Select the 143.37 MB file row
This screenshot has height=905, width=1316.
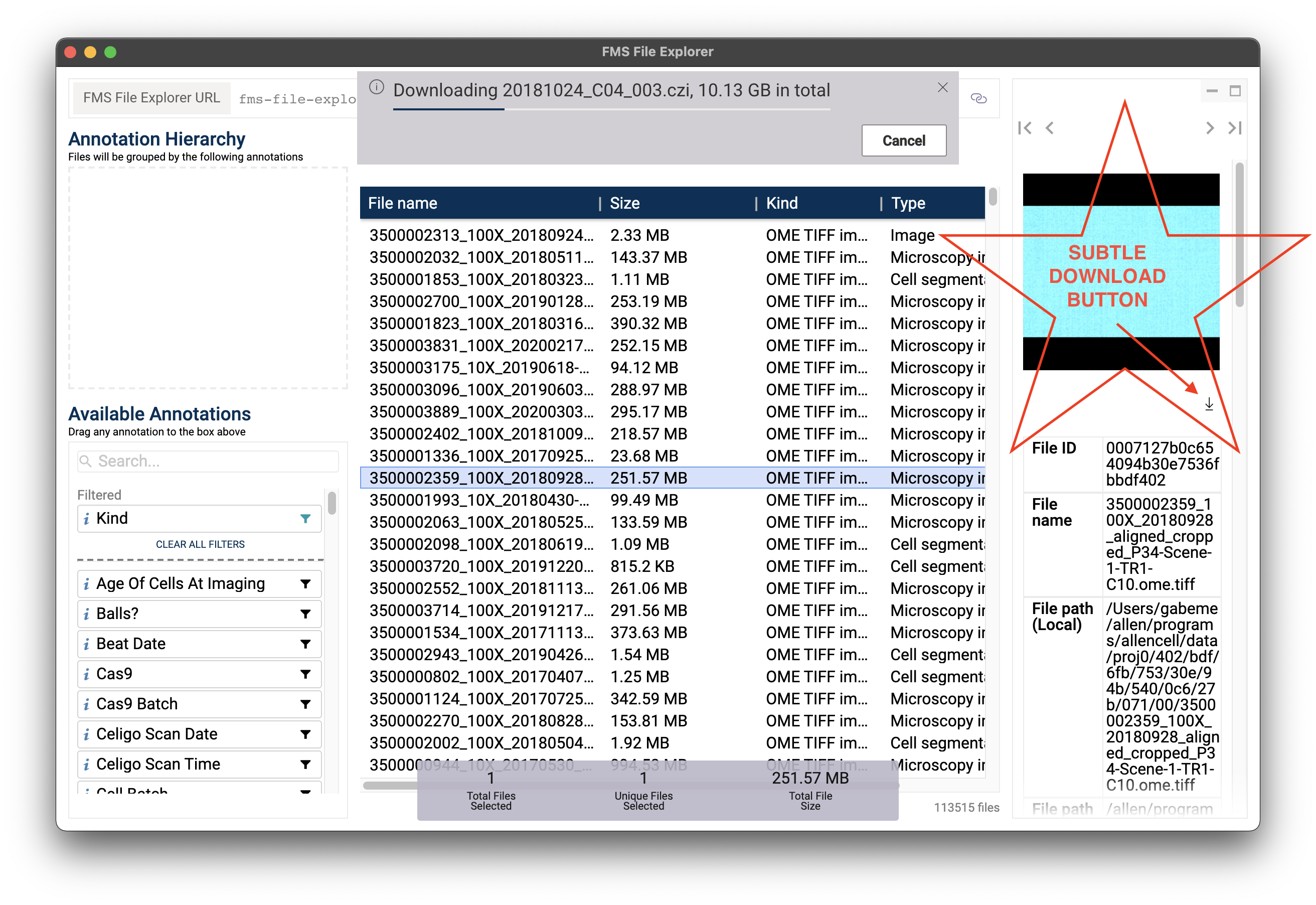pos(672,257)
